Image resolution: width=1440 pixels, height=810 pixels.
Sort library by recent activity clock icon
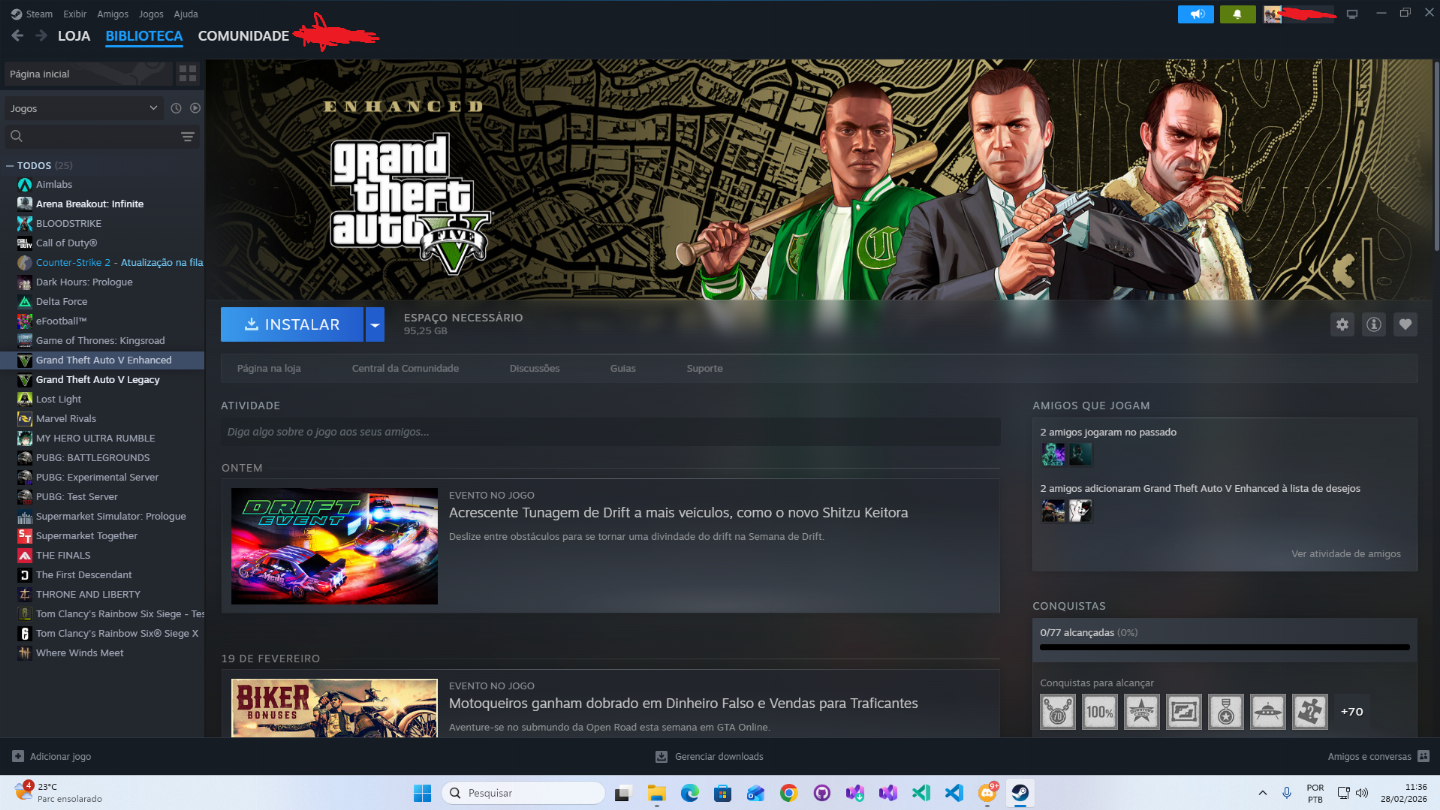pos(176,108)
